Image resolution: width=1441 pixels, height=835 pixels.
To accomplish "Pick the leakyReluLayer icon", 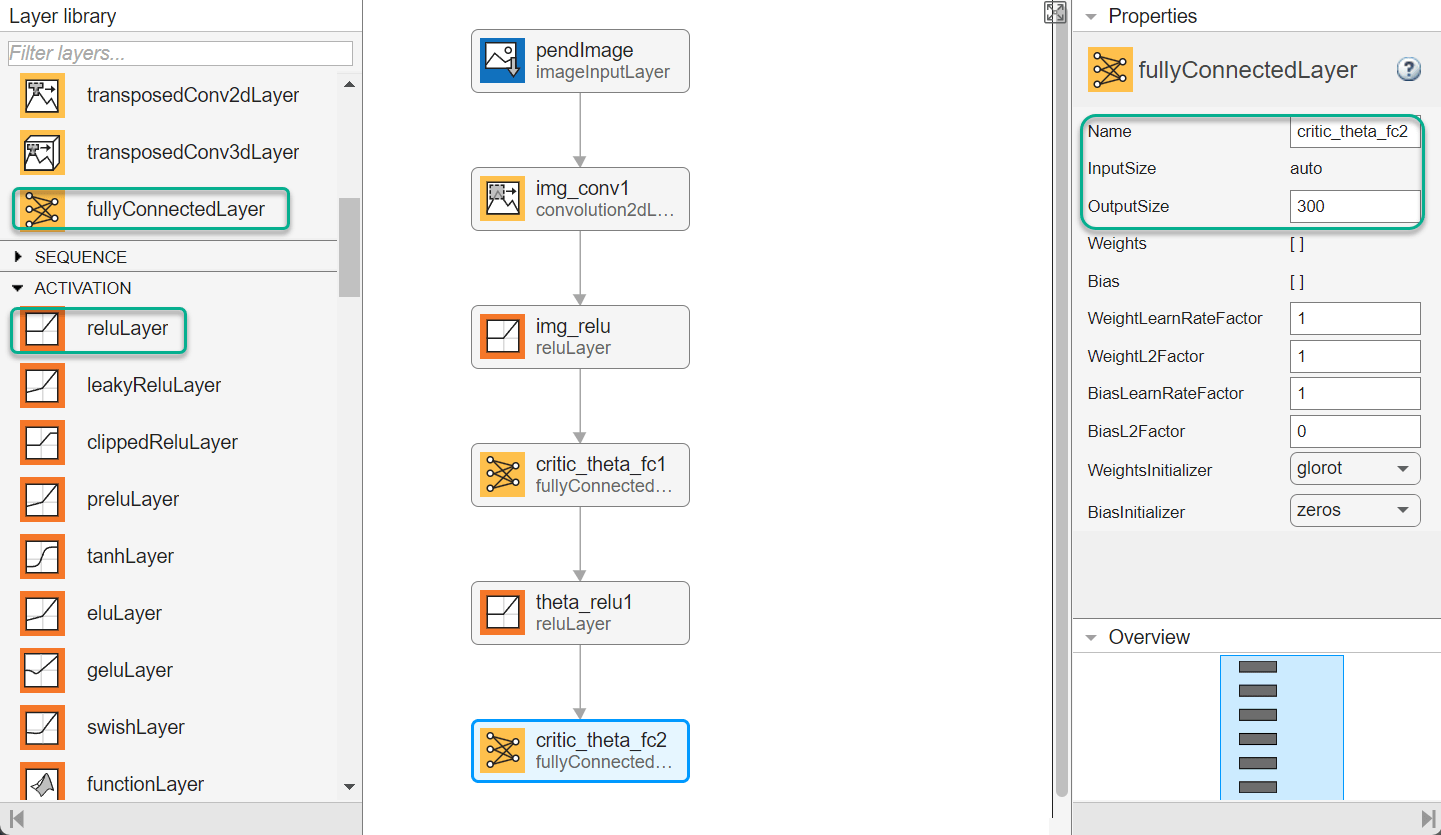I will point(42,386).
